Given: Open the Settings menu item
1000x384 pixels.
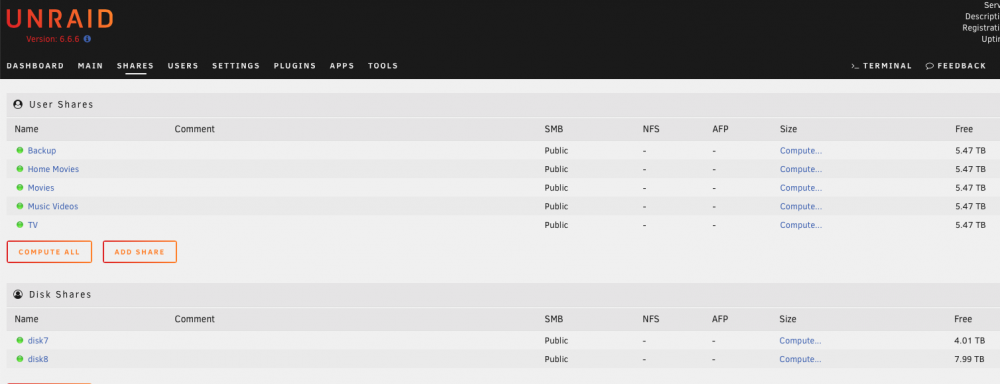Looking at the screenshot, I should click(x=236, y=66).
